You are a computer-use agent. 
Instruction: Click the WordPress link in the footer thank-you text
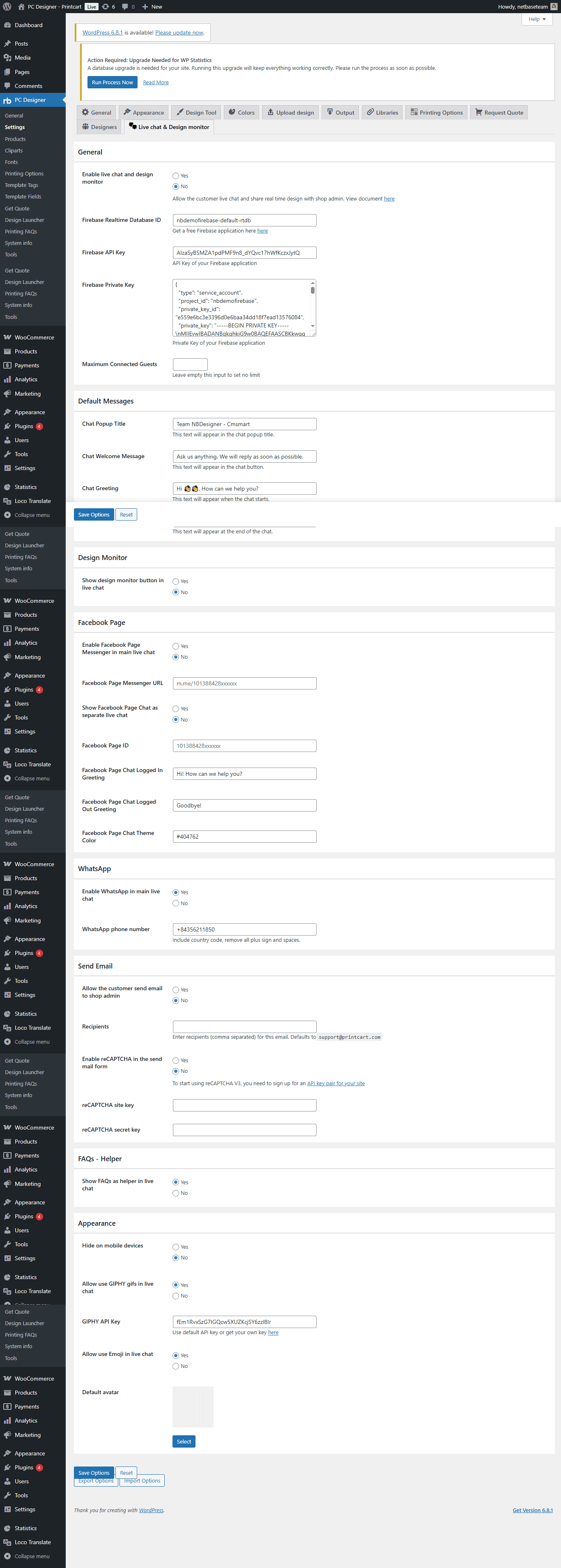click(151, 1510)
